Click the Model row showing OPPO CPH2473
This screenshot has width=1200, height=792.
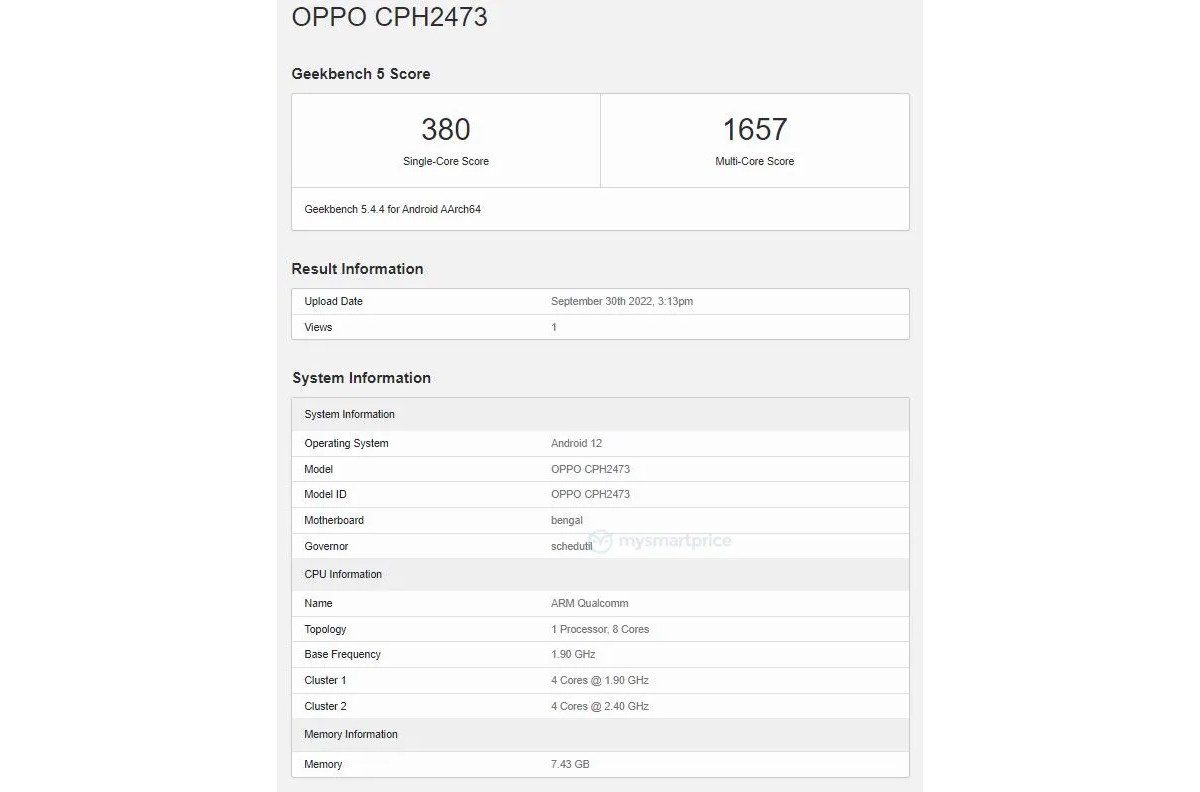tap(600, 468)
